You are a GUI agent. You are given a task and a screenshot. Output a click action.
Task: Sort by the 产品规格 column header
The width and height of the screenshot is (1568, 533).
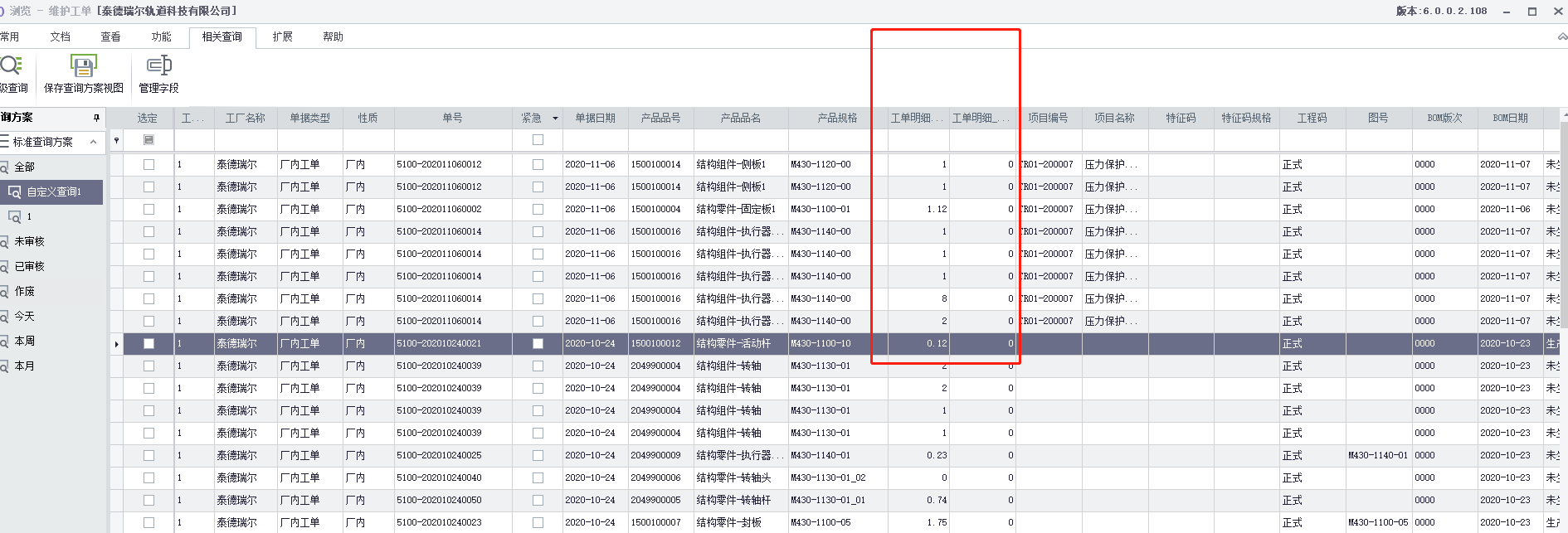pyautogui.click(x=837, y=119)
